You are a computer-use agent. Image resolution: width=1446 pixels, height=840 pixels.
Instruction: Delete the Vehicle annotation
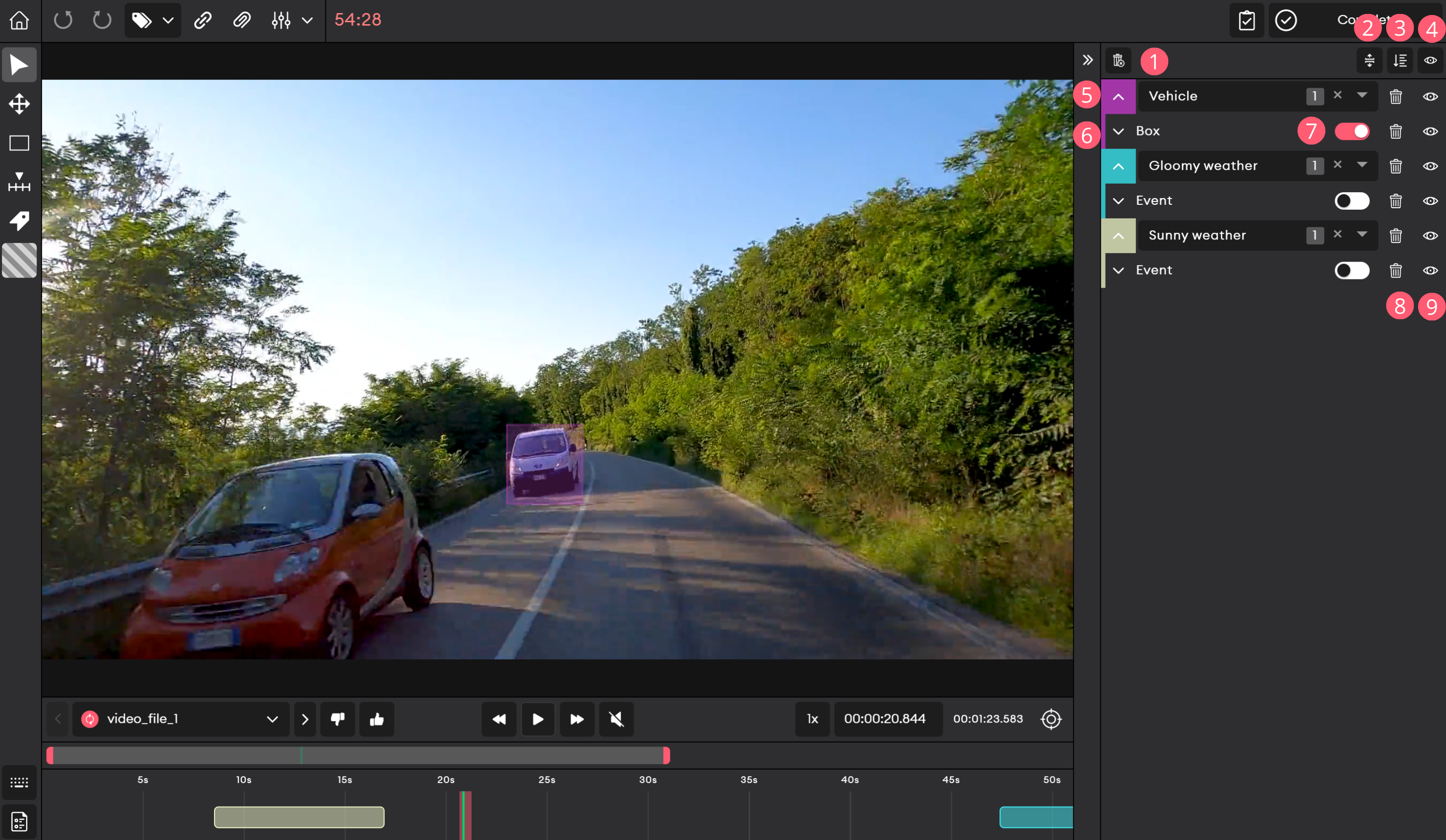(1395, 96)
